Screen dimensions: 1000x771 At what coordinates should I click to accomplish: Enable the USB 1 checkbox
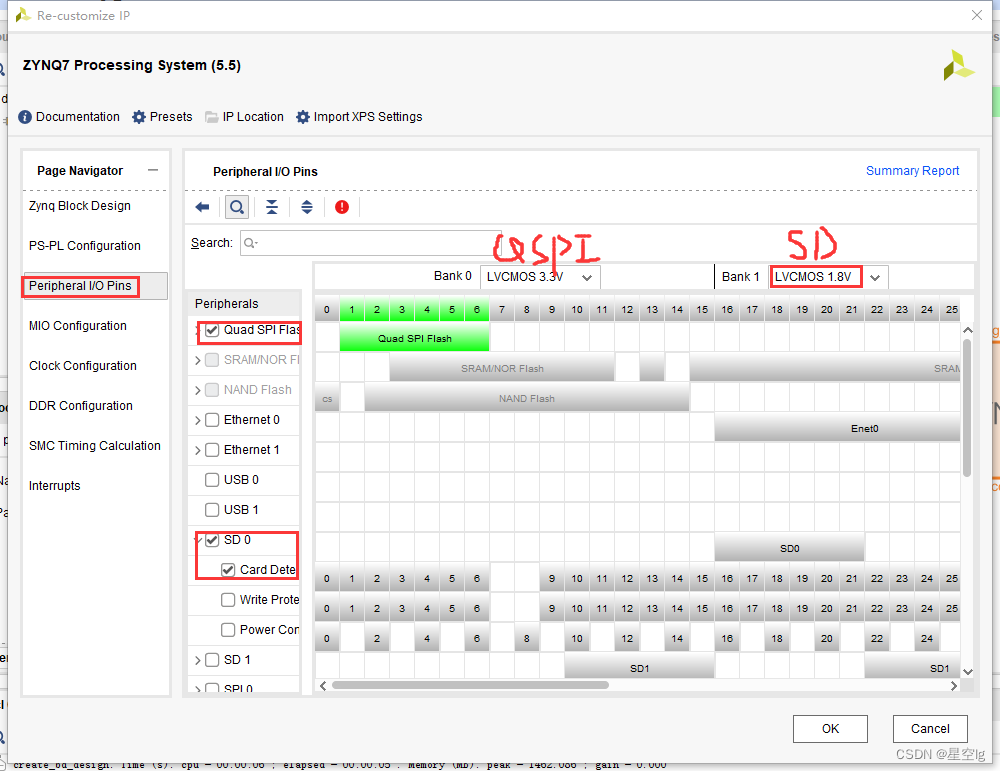coord(212,510)
